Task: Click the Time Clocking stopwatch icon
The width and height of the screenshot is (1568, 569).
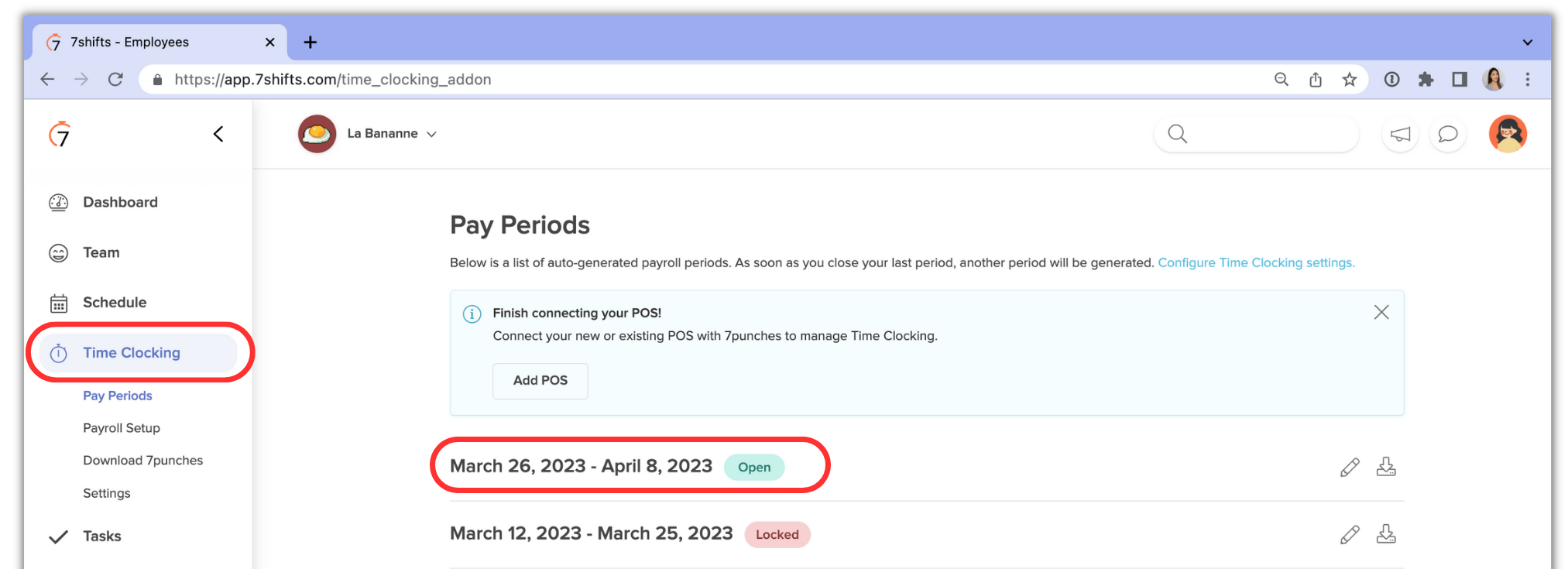Action: [x=59, y=352]
